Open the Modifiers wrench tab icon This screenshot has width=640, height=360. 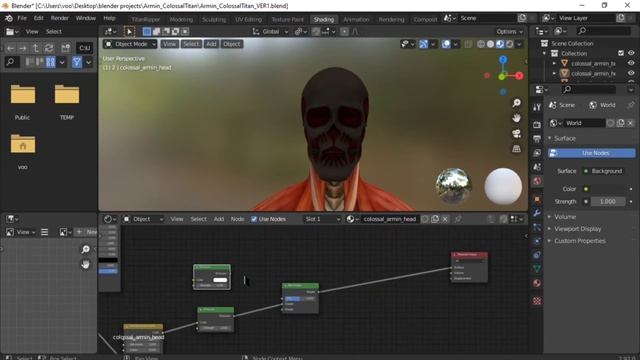(537, 213)
